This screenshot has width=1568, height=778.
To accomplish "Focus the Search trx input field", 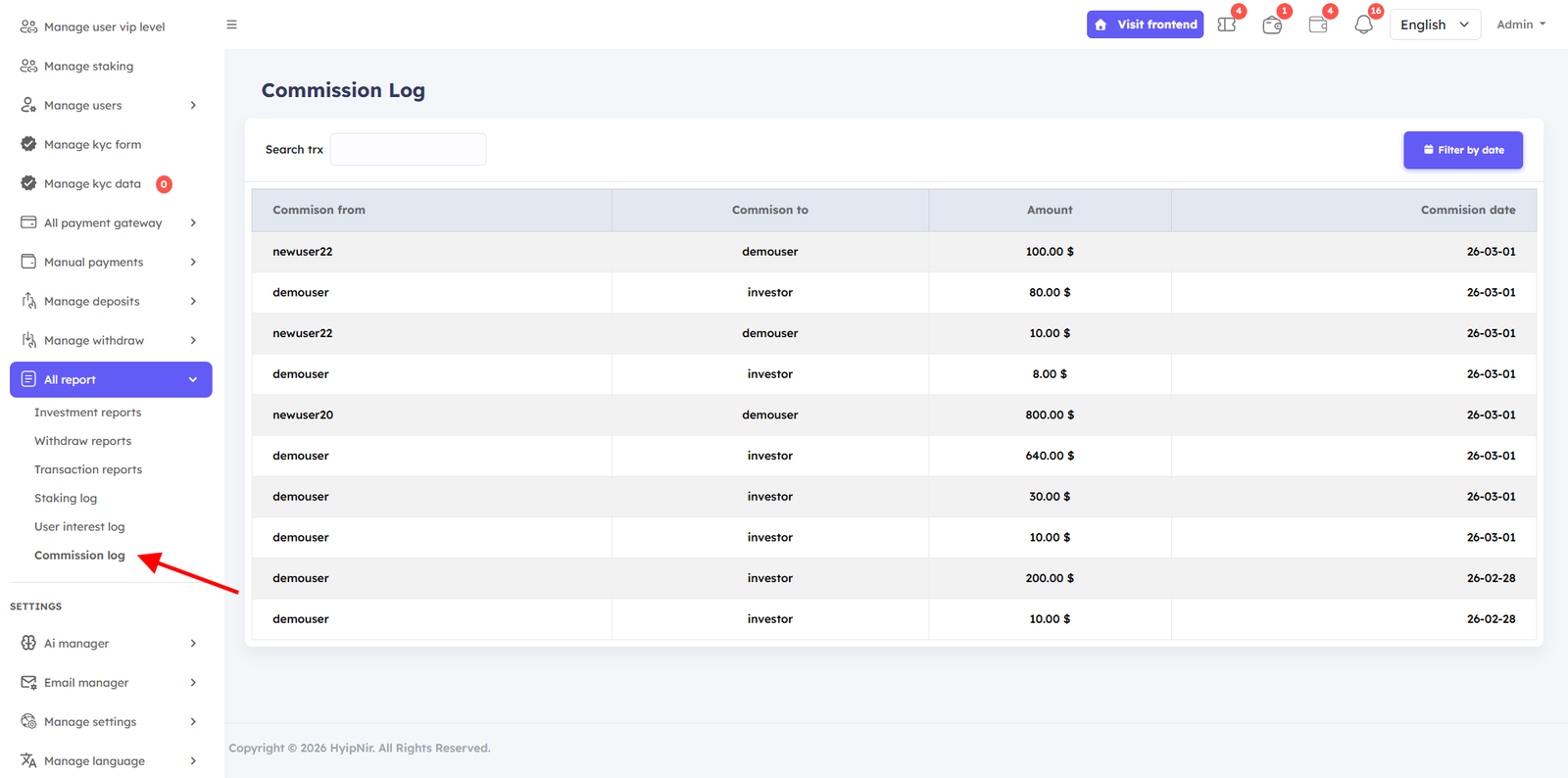I will [408, 150].
